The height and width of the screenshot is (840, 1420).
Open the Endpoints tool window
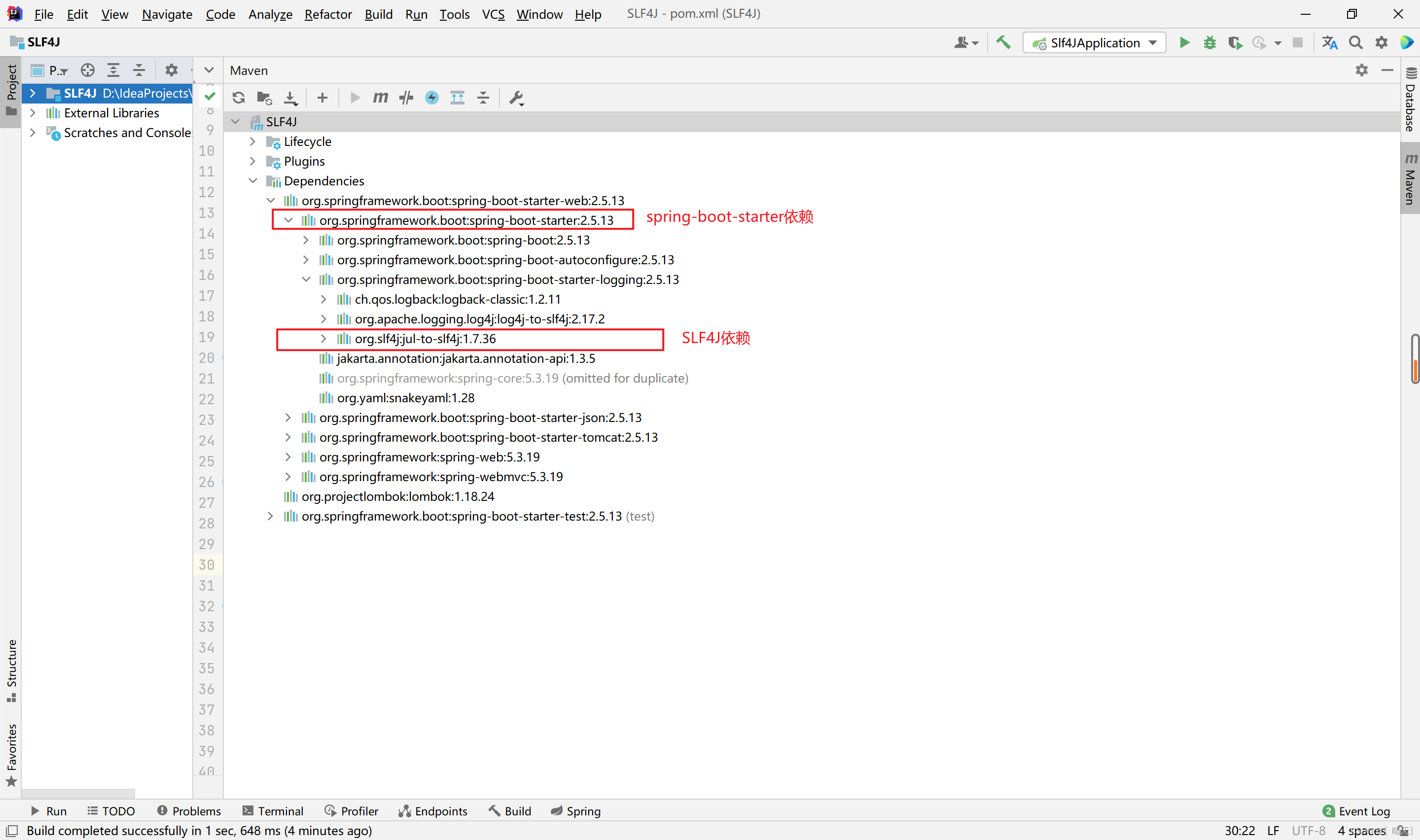click(x=433, y=811)
